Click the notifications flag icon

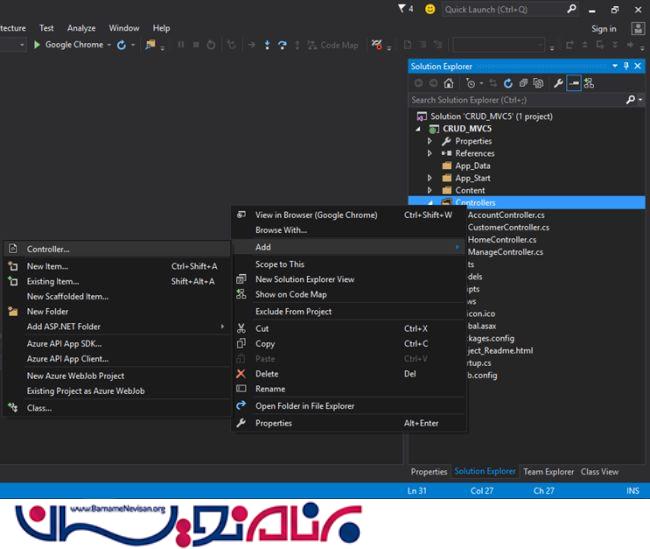click(403, 9)
